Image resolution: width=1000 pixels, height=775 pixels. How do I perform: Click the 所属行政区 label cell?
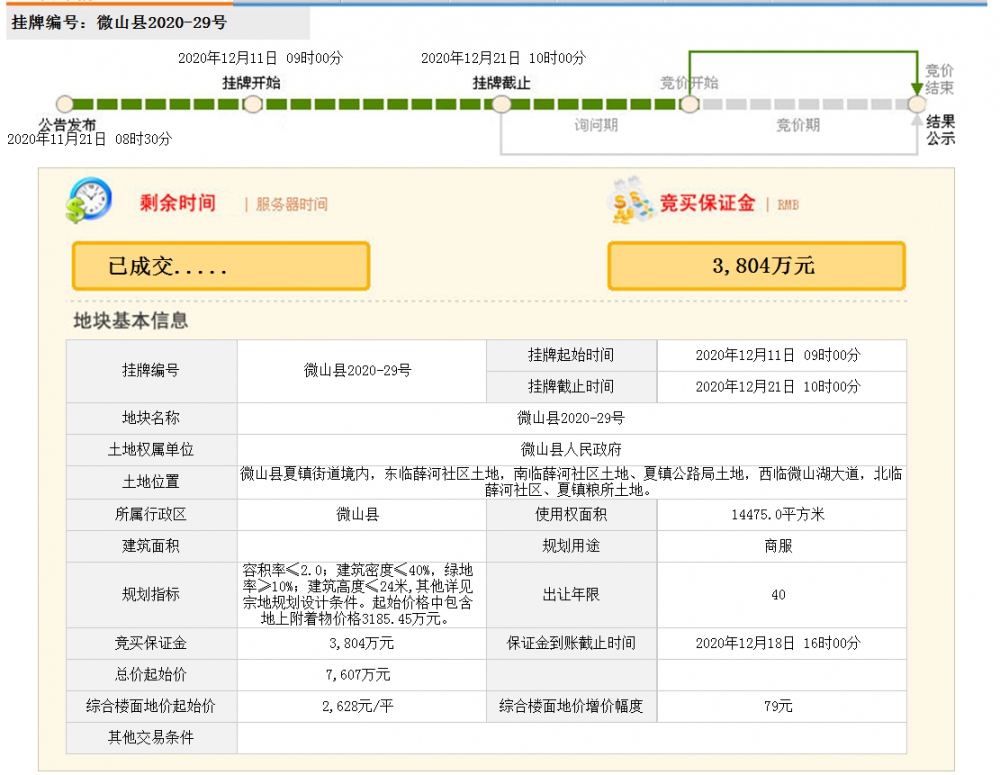(151, 515)
